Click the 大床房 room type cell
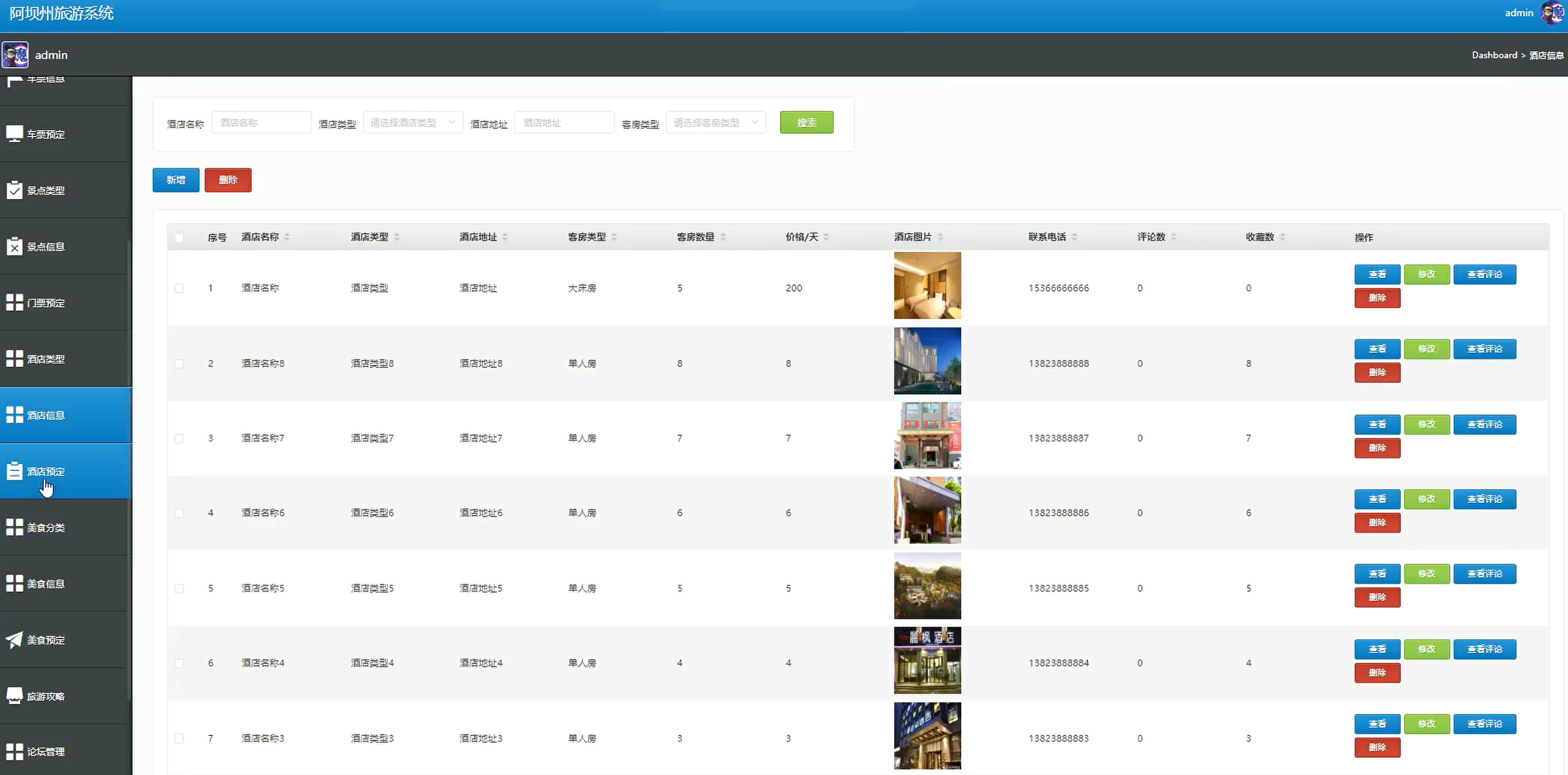The image size is (1568, 775). pos(582,288)
